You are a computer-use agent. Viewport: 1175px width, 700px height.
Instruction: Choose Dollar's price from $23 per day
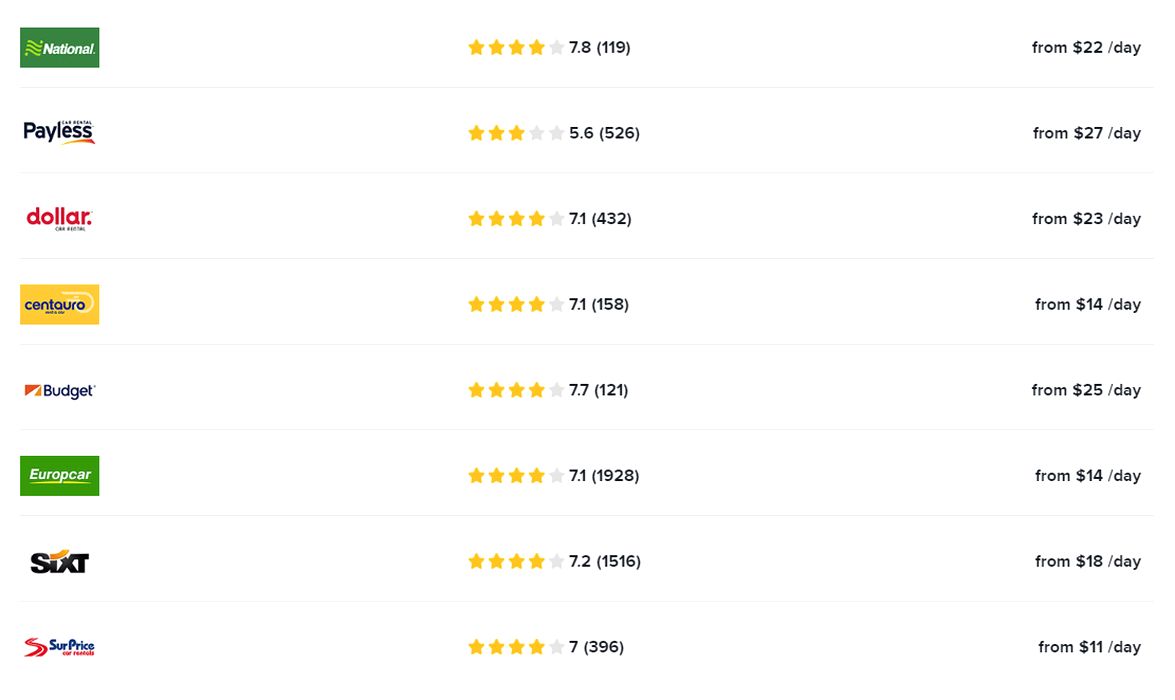(1086, 219)
